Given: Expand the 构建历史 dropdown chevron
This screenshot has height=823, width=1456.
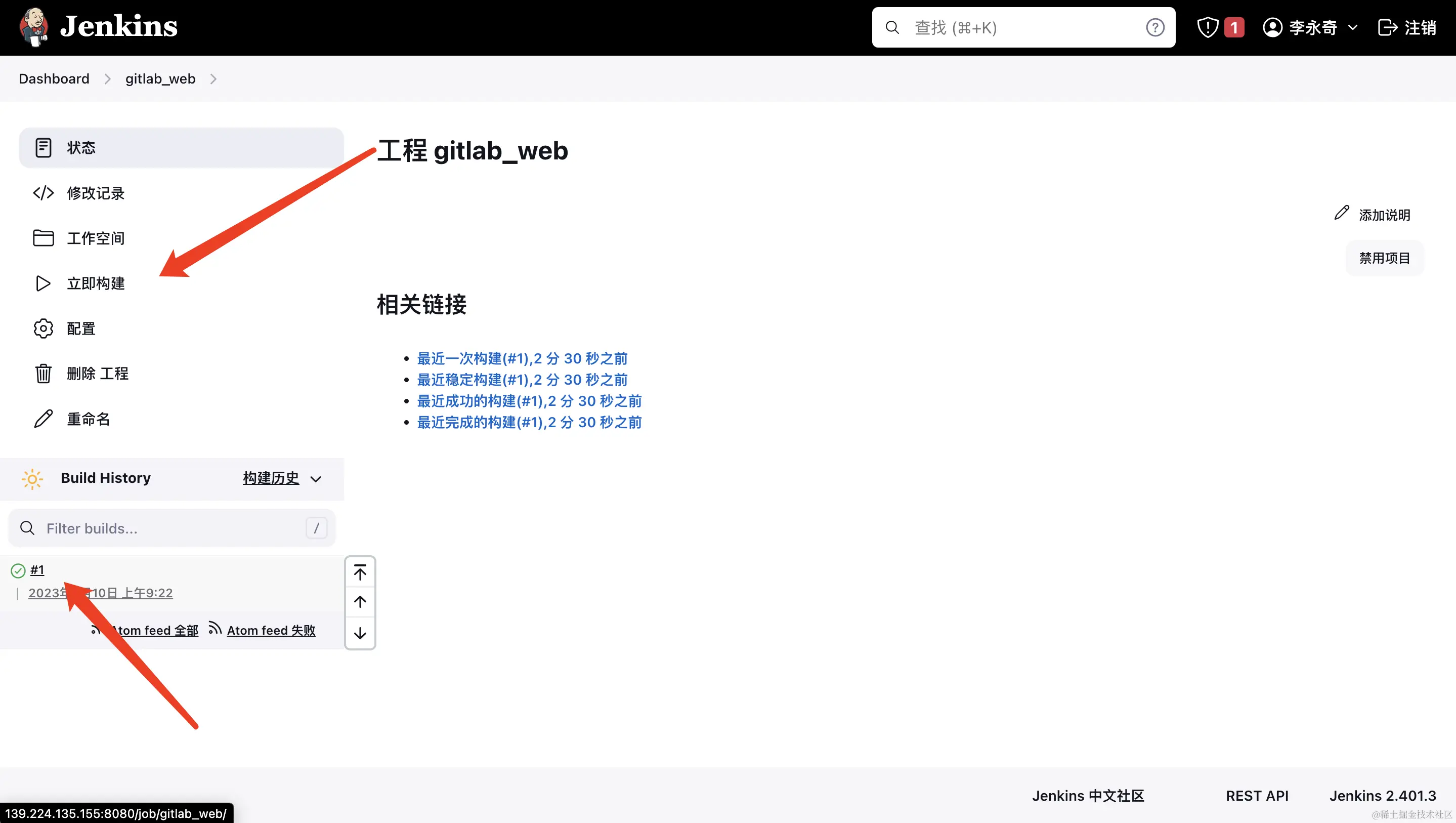Looking at the screenshot, I should (x=316, y=479).
